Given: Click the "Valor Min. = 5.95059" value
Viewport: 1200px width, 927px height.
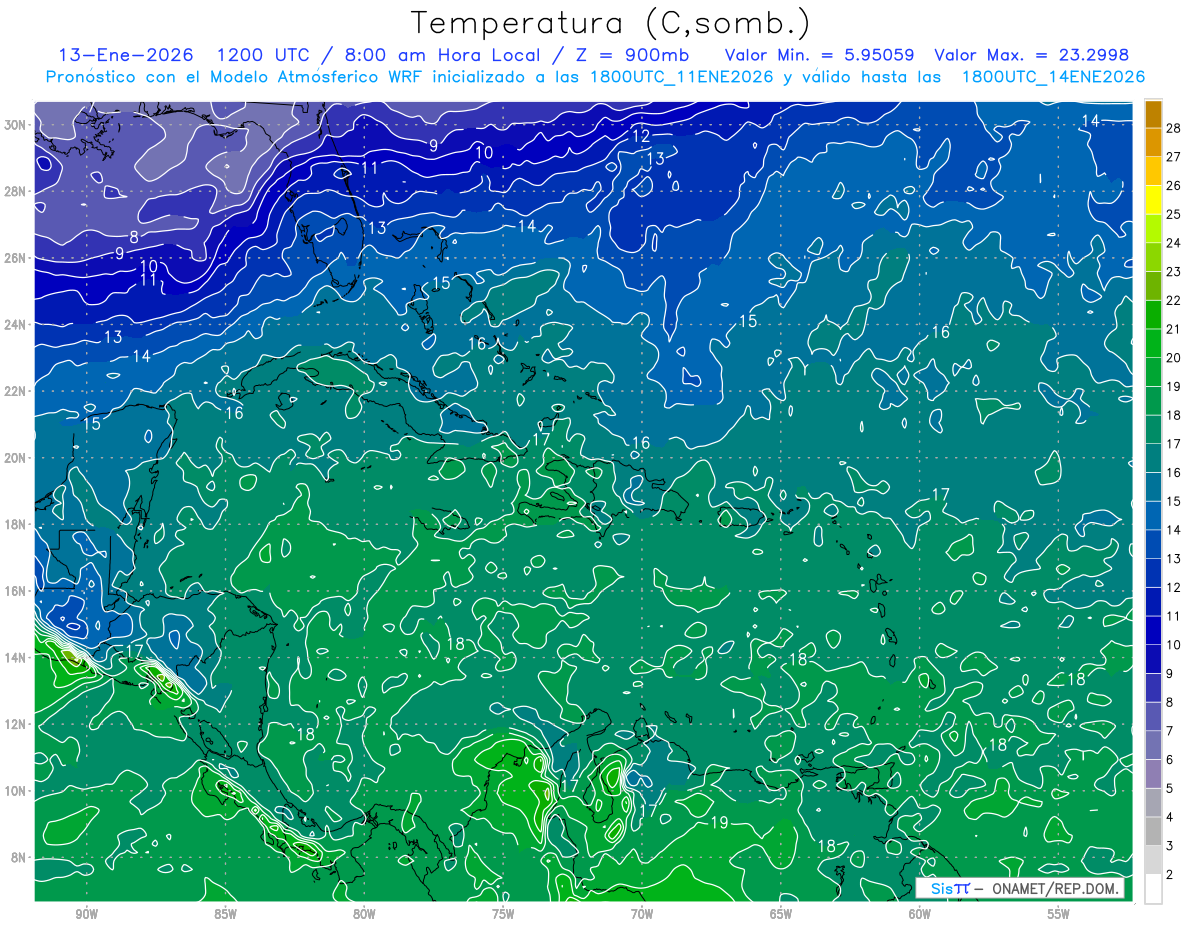Looking at the screenshot, I should click(x=819, y=55).
